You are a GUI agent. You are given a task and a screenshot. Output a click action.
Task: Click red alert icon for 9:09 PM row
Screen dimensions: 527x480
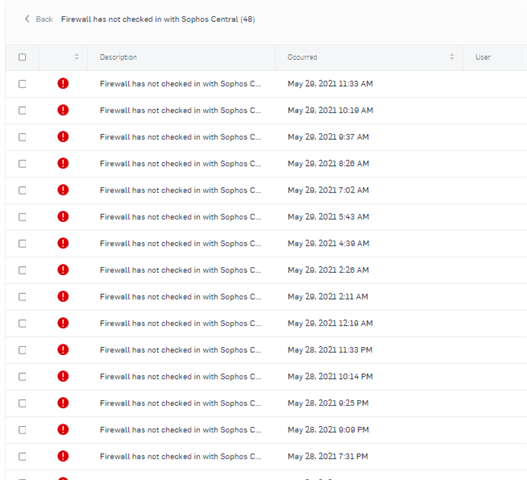(63, 430)
